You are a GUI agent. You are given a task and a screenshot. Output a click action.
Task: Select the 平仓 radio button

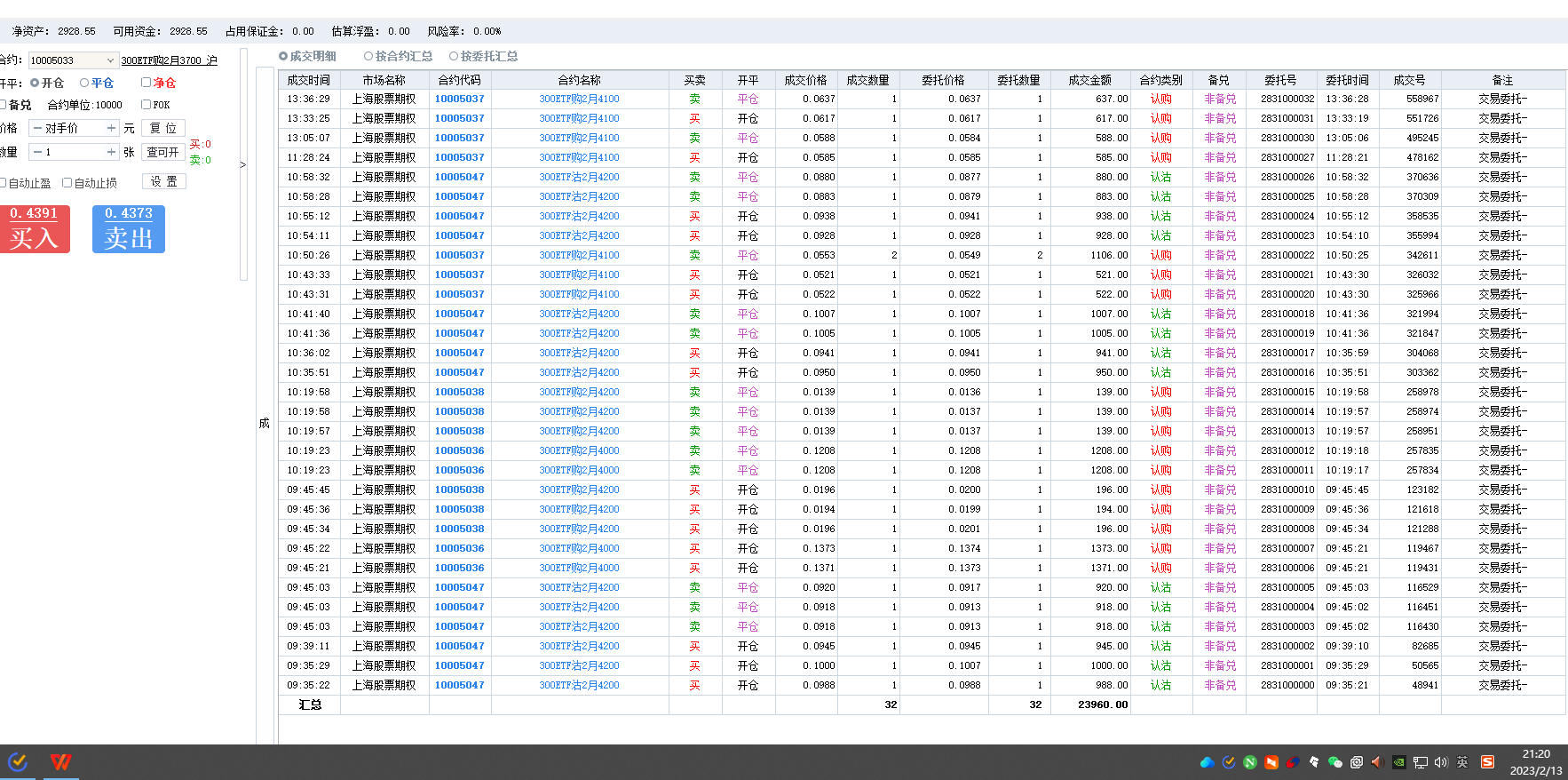(85, 83)
